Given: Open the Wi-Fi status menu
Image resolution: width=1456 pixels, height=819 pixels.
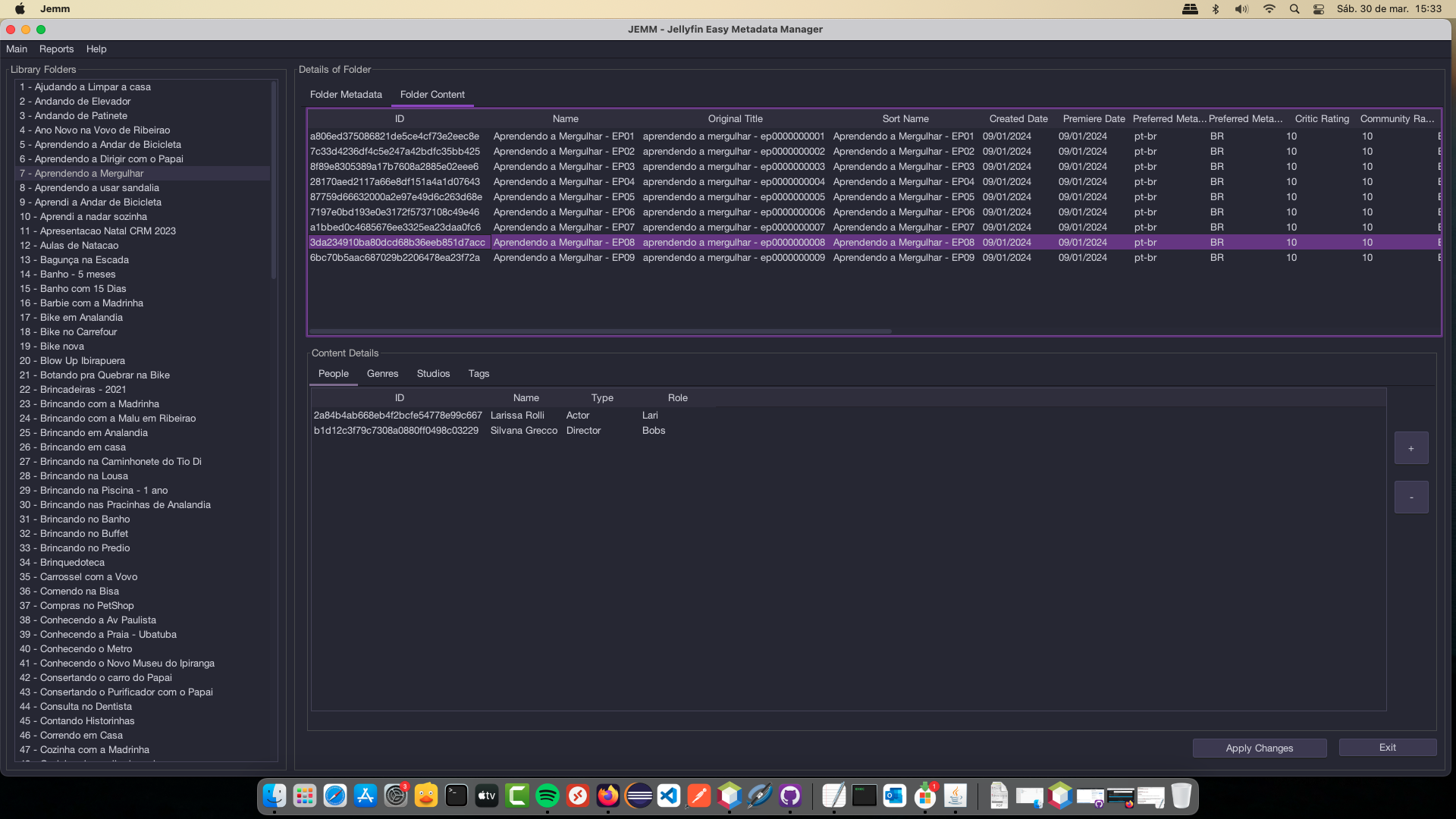Looking at the screenshot, I should click(x=1269, y=9).
